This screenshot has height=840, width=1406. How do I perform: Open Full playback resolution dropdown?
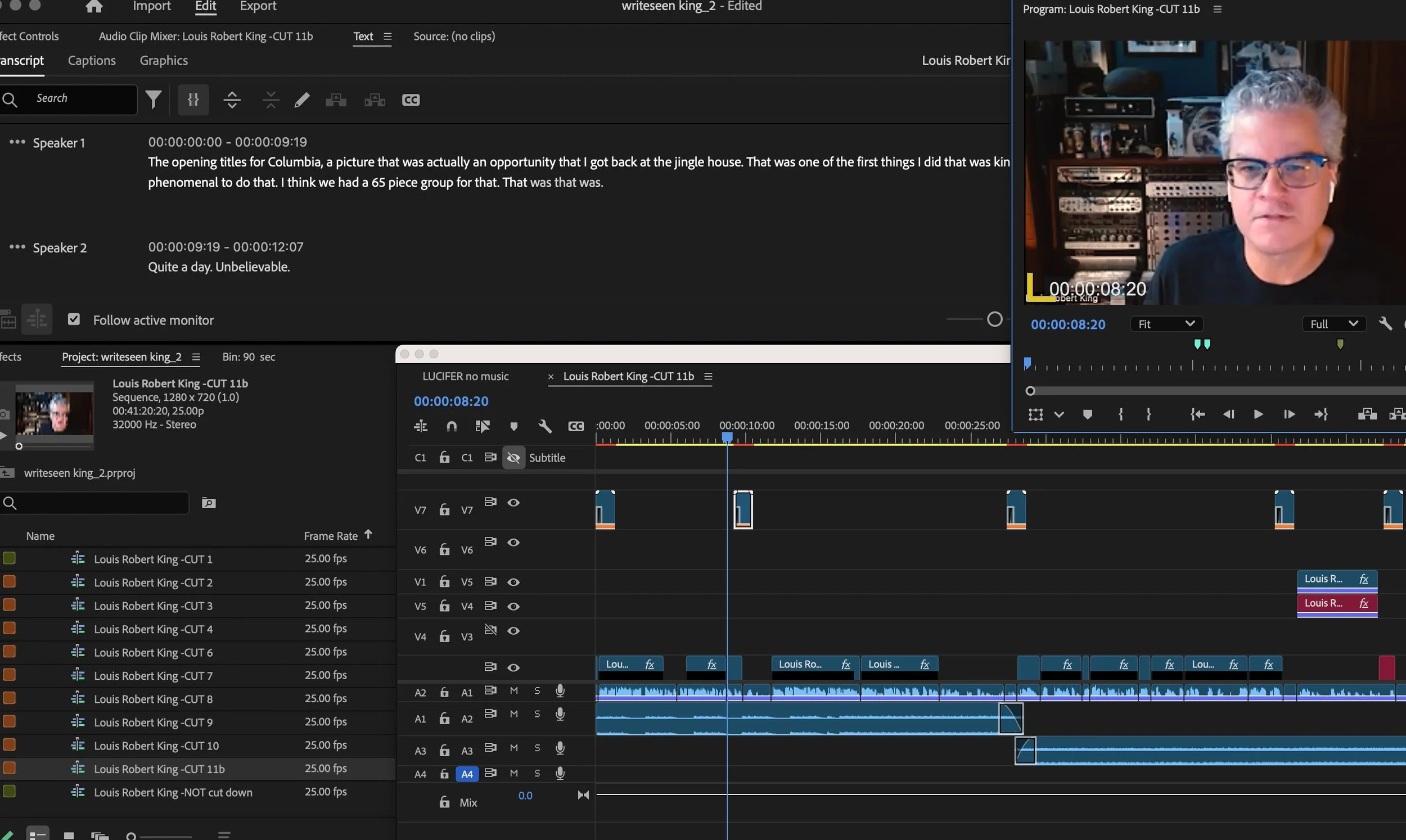pyautogui.click(x=1333, y=324)
